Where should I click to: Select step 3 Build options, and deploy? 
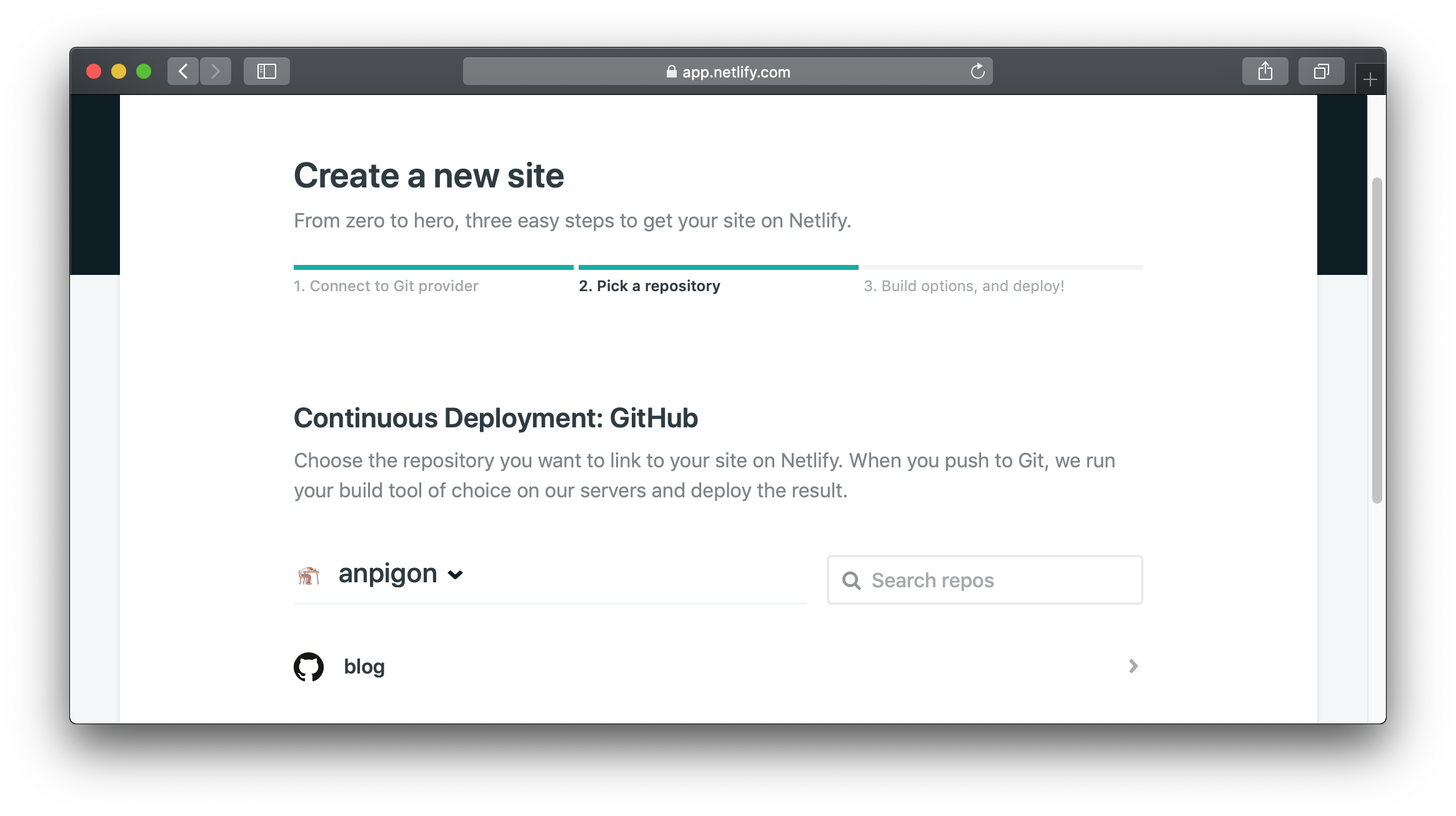click(x=964, y=286)
